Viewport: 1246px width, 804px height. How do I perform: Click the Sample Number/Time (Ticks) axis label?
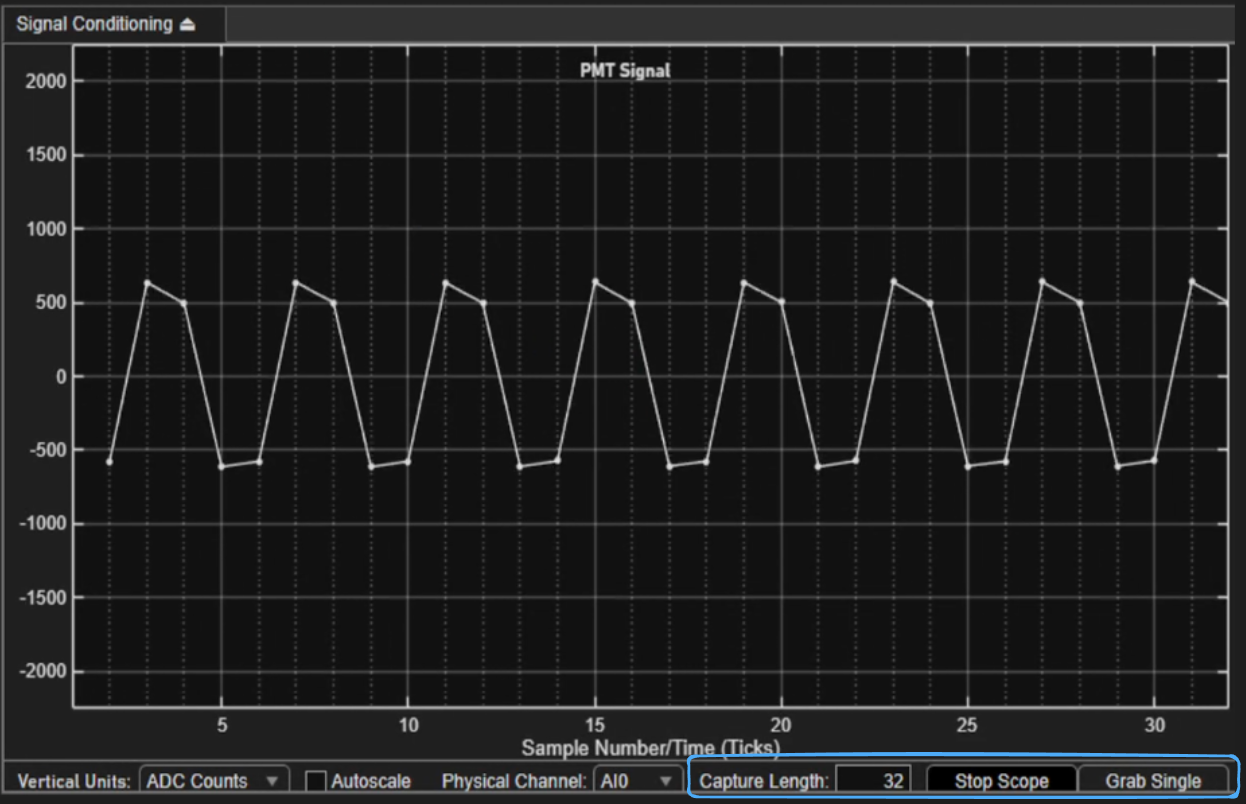point(650,748)
